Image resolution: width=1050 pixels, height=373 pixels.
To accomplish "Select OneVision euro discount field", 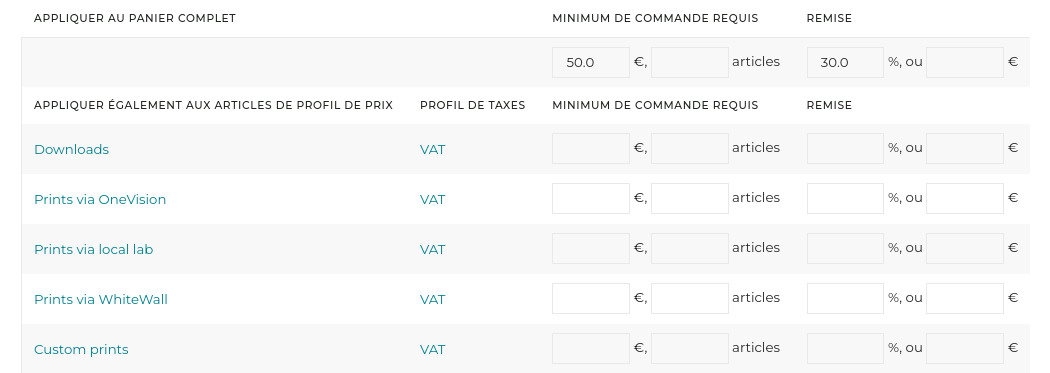I will click(964, 198).
